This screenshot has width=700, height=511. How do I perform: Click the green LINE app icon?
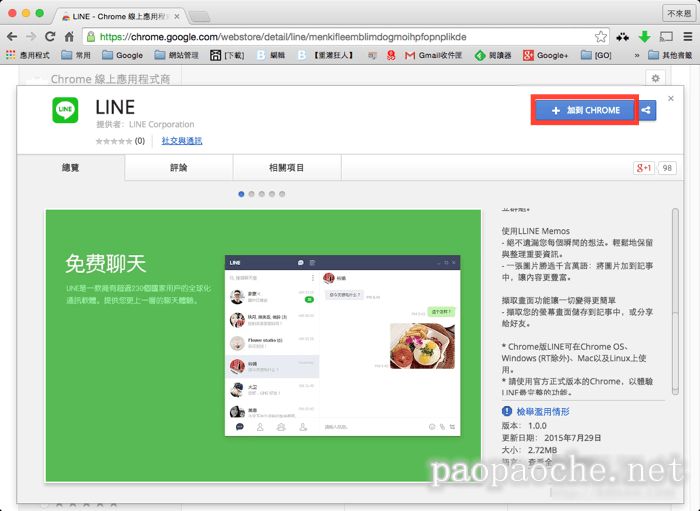pyautogui.click(x=65, y=110)
